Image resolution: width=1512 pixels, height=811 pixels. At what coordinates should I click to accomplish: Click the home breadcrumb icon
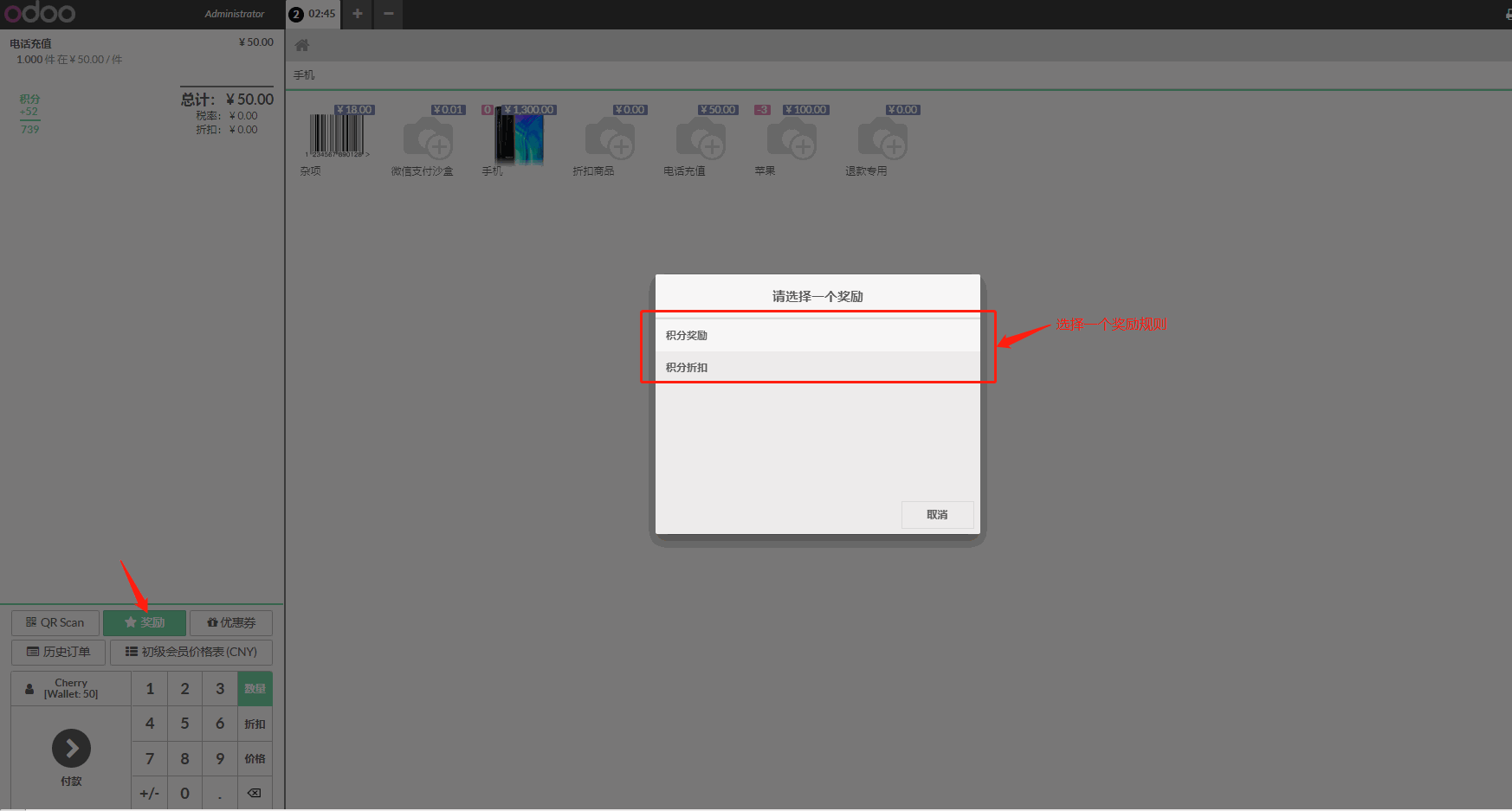tap(302, 45)
